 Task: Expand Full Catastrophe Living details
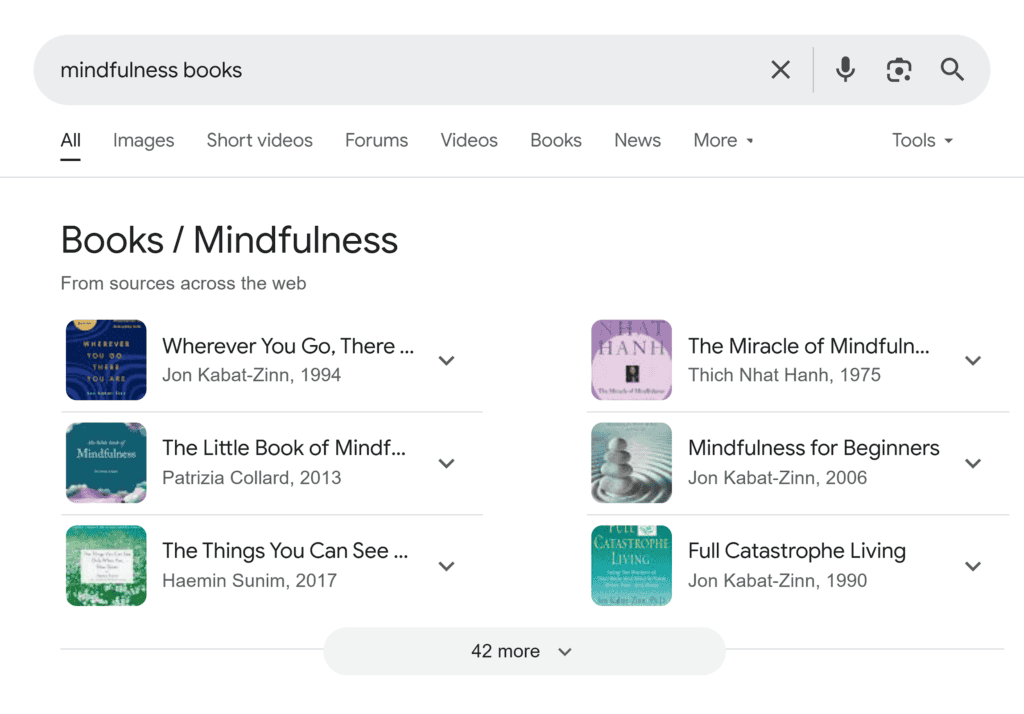[x=973, y=565]
